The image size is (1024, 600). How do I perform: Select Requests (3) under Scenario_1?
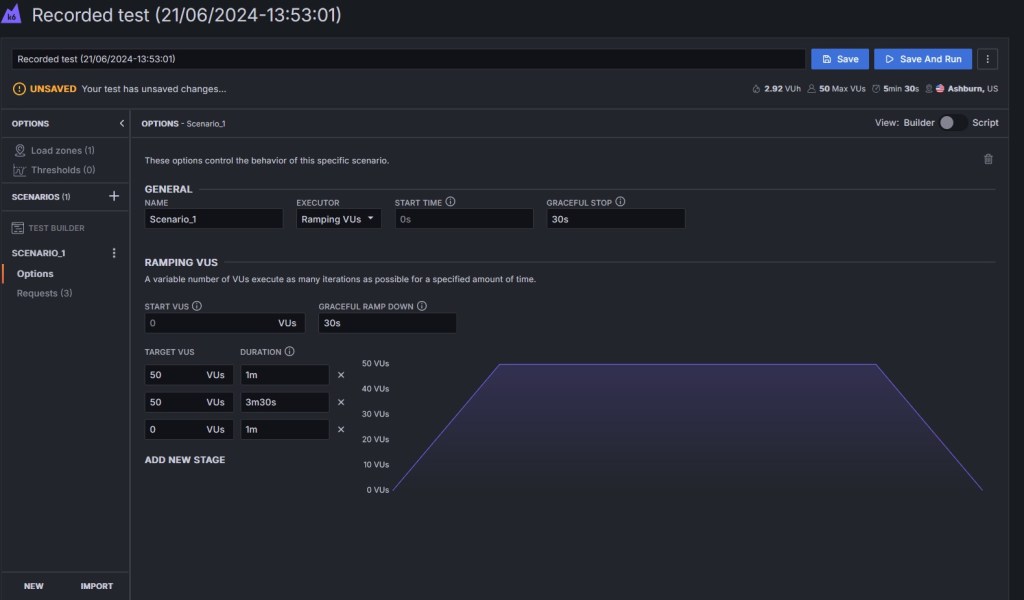pyautogui.click(x=44, y=293)
